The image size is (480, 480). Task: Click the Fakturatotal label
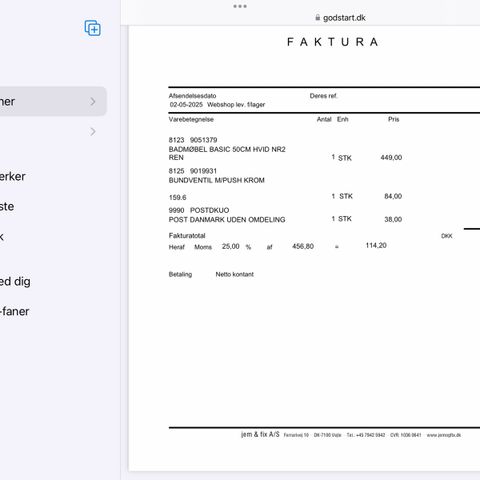(187, 236)
